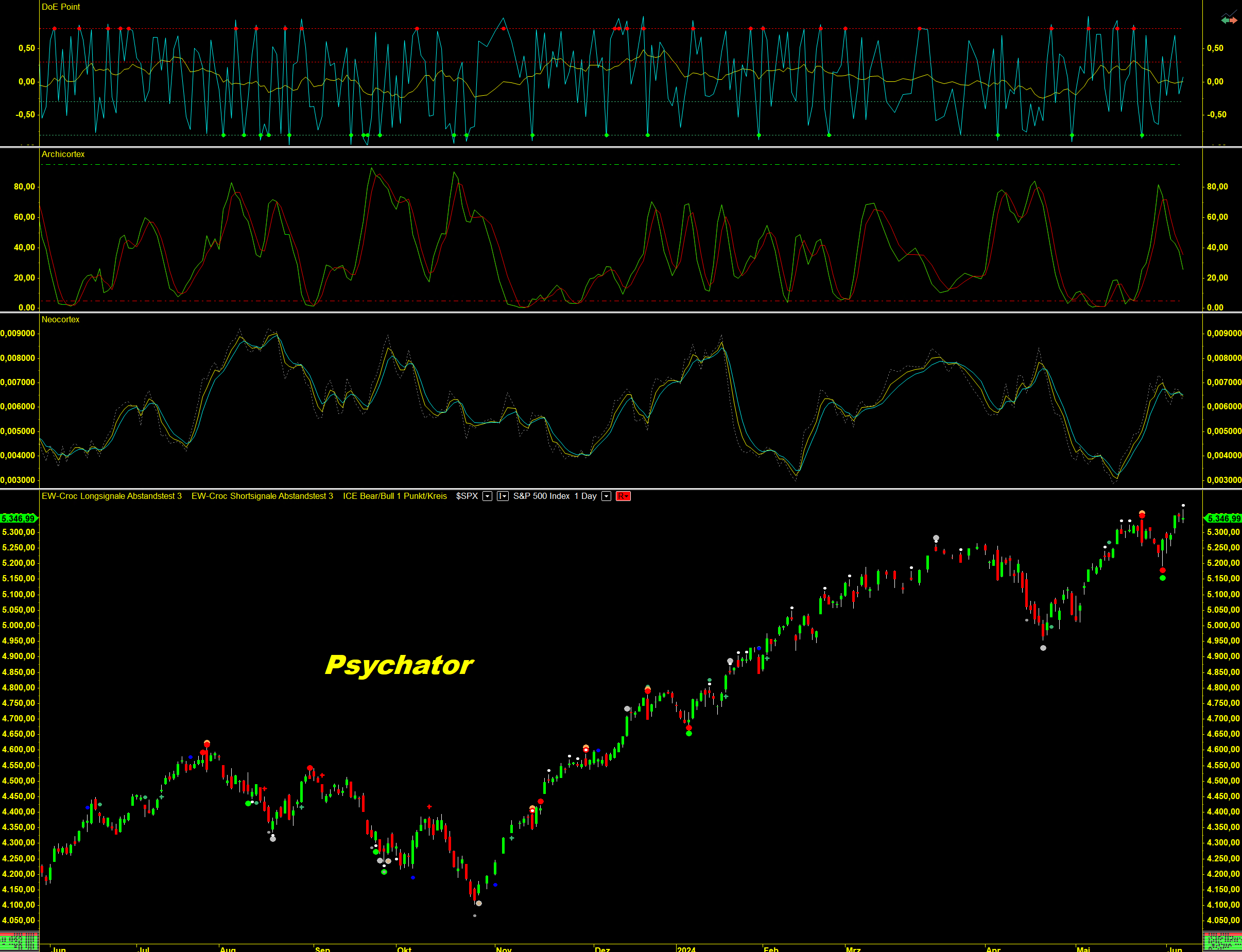Click the S&P 500 Index label
1242x952 pixels.
coord(541,496)
